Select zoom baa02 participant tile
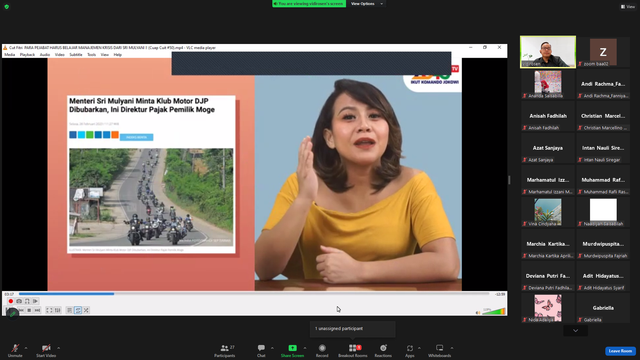This screenshot has width=640, height=360. tap(603, 52)
